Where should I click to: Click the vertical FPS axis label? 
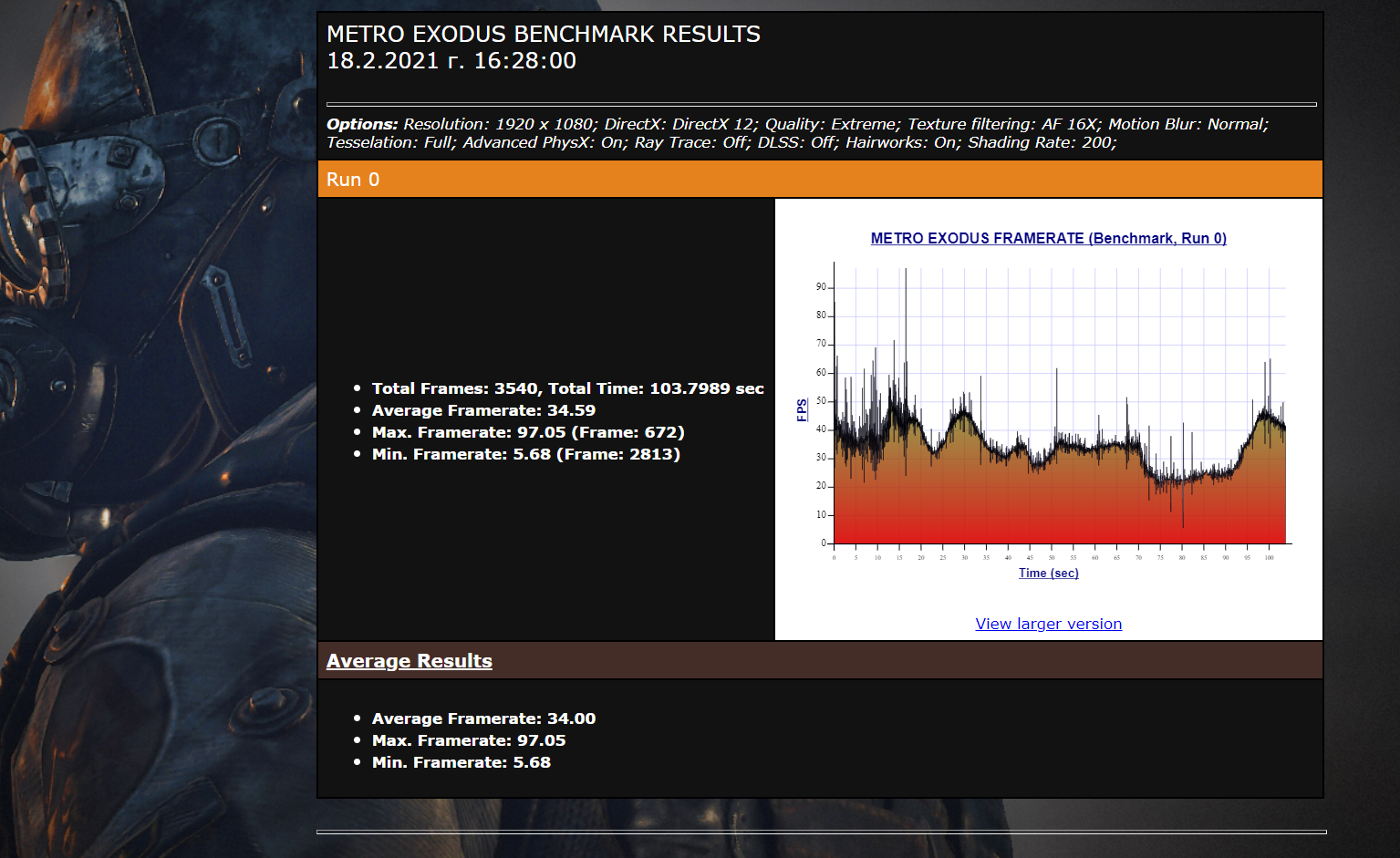click(802, 409)
